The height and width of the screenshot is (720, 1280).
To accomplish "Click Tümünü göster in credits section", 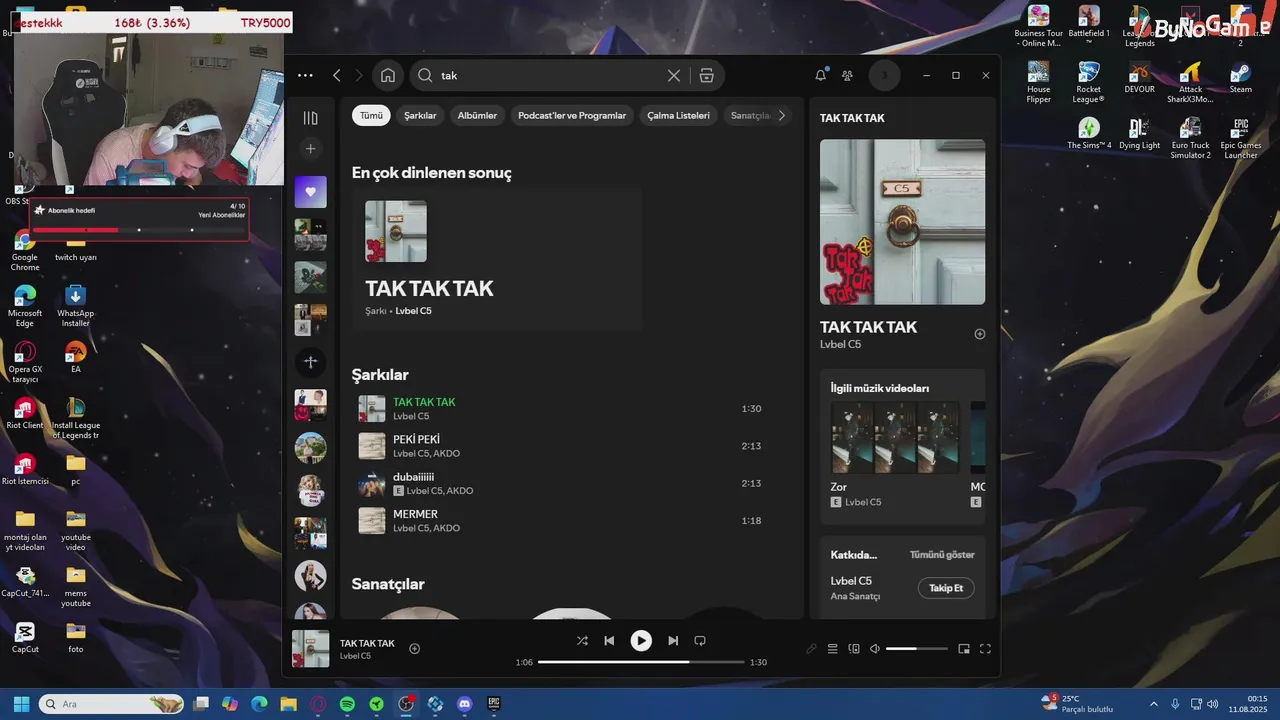I will click(x=942, y=554).
